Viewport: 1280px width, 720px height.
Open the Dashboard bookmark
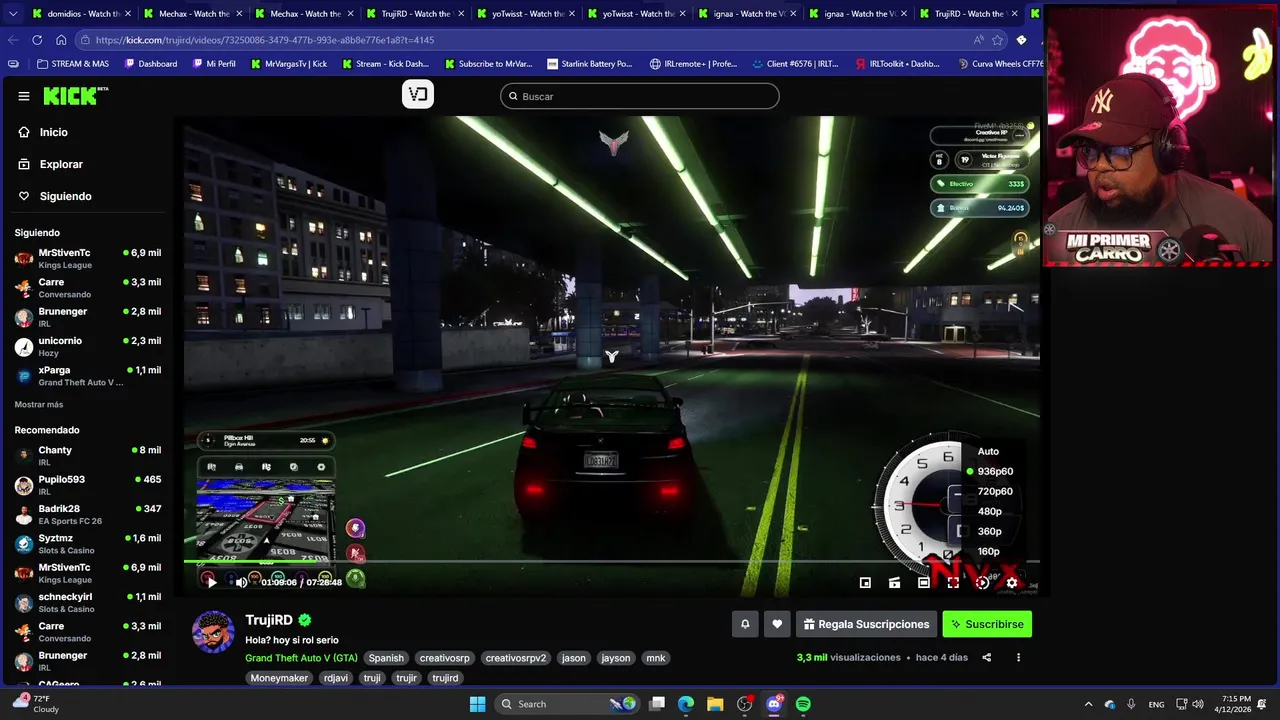[x=151, y=64]
